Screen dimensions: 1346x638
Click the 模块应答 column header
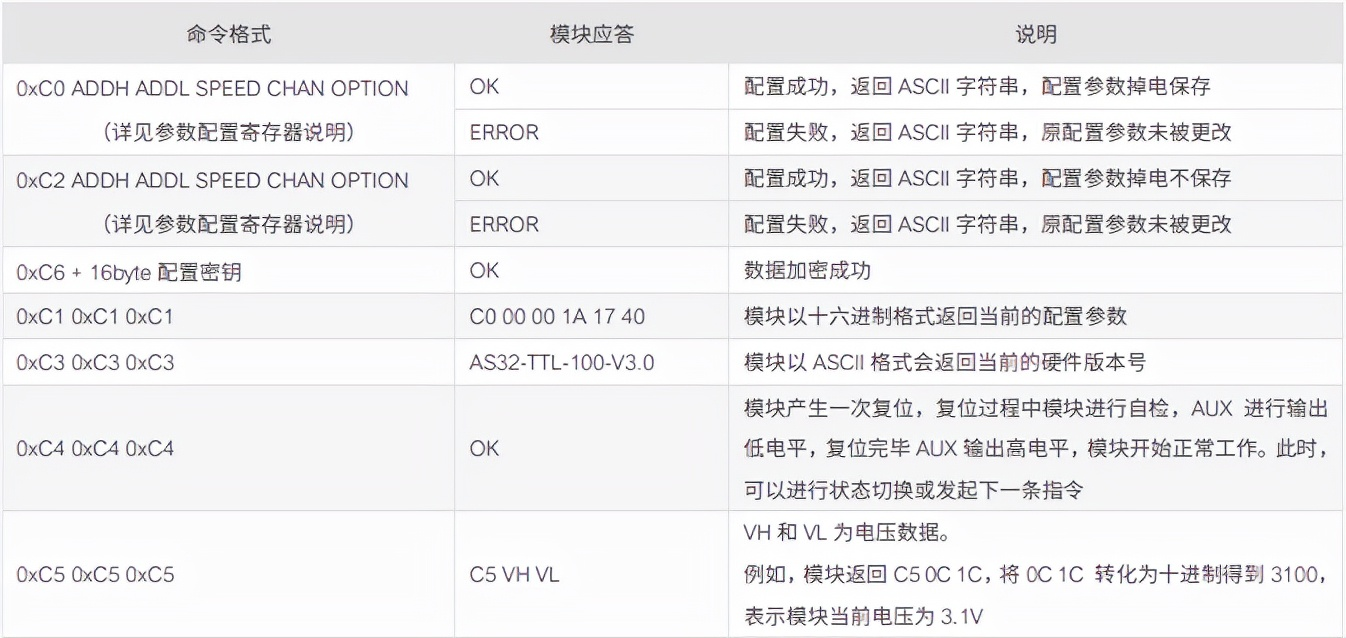[x=592, y=35]
